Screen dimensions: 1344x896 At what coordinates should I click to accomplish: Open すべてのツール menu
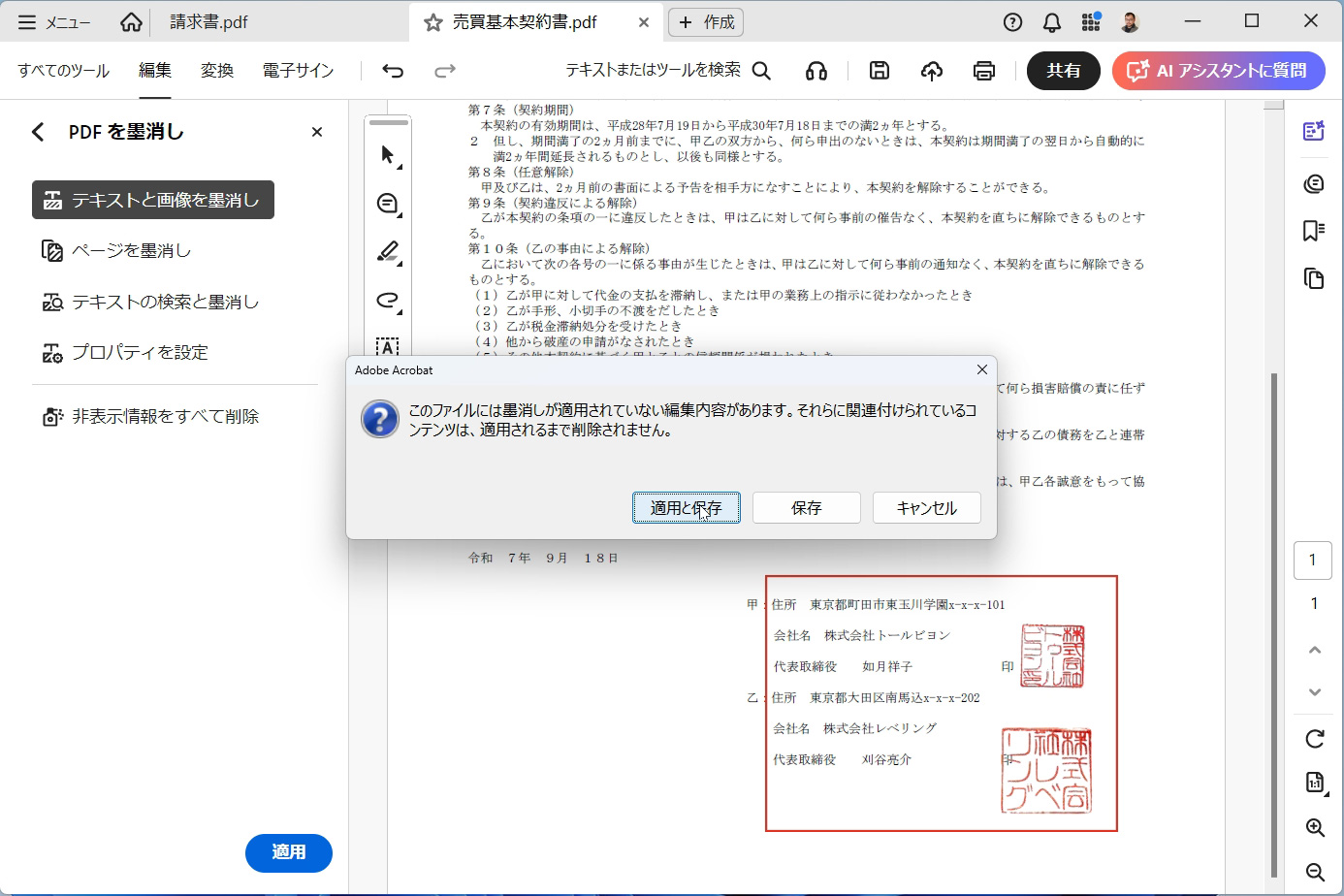tap(63, 71)
